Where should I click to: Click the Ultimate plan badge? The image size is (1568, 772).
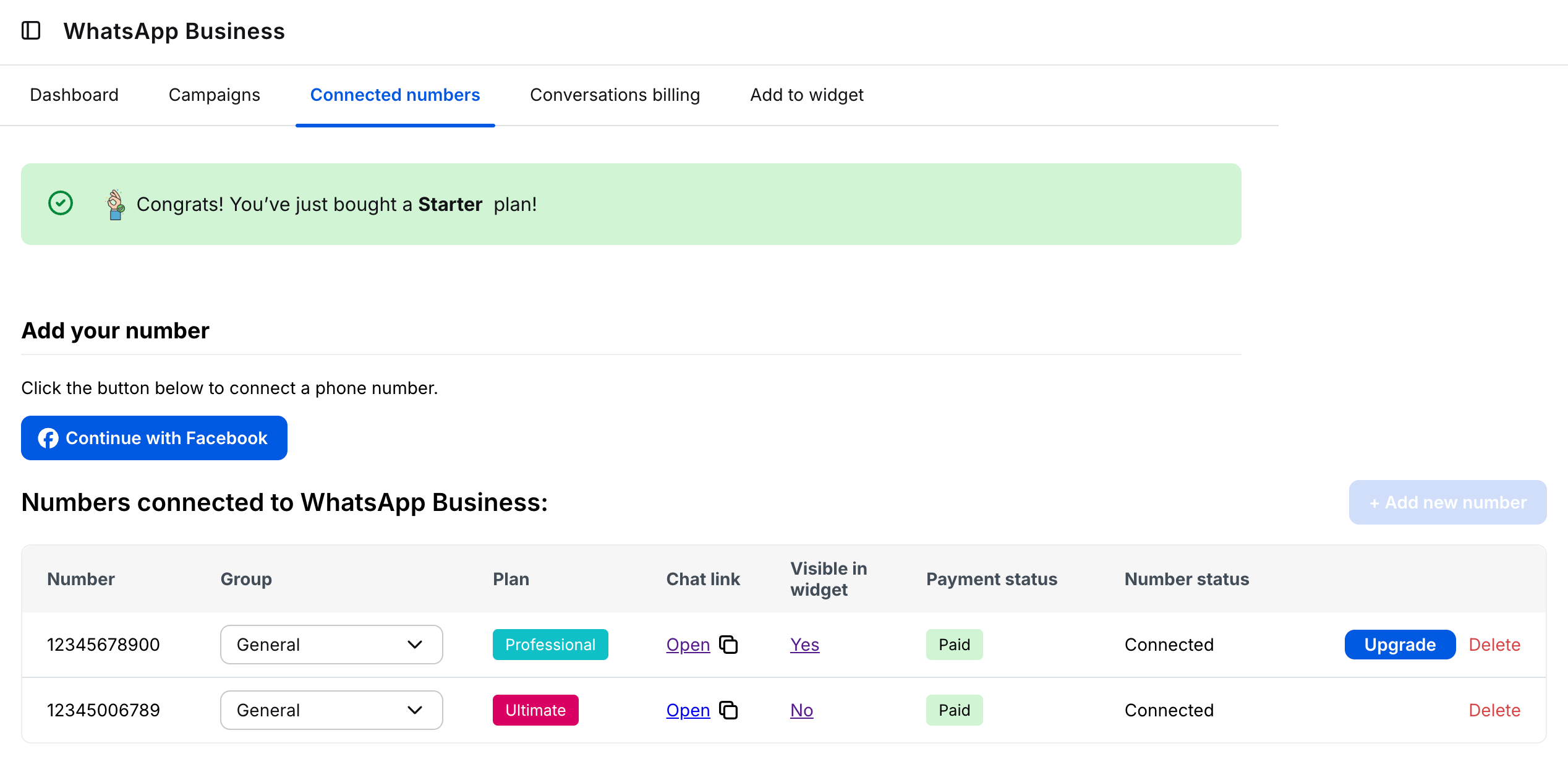coord(535,710)
